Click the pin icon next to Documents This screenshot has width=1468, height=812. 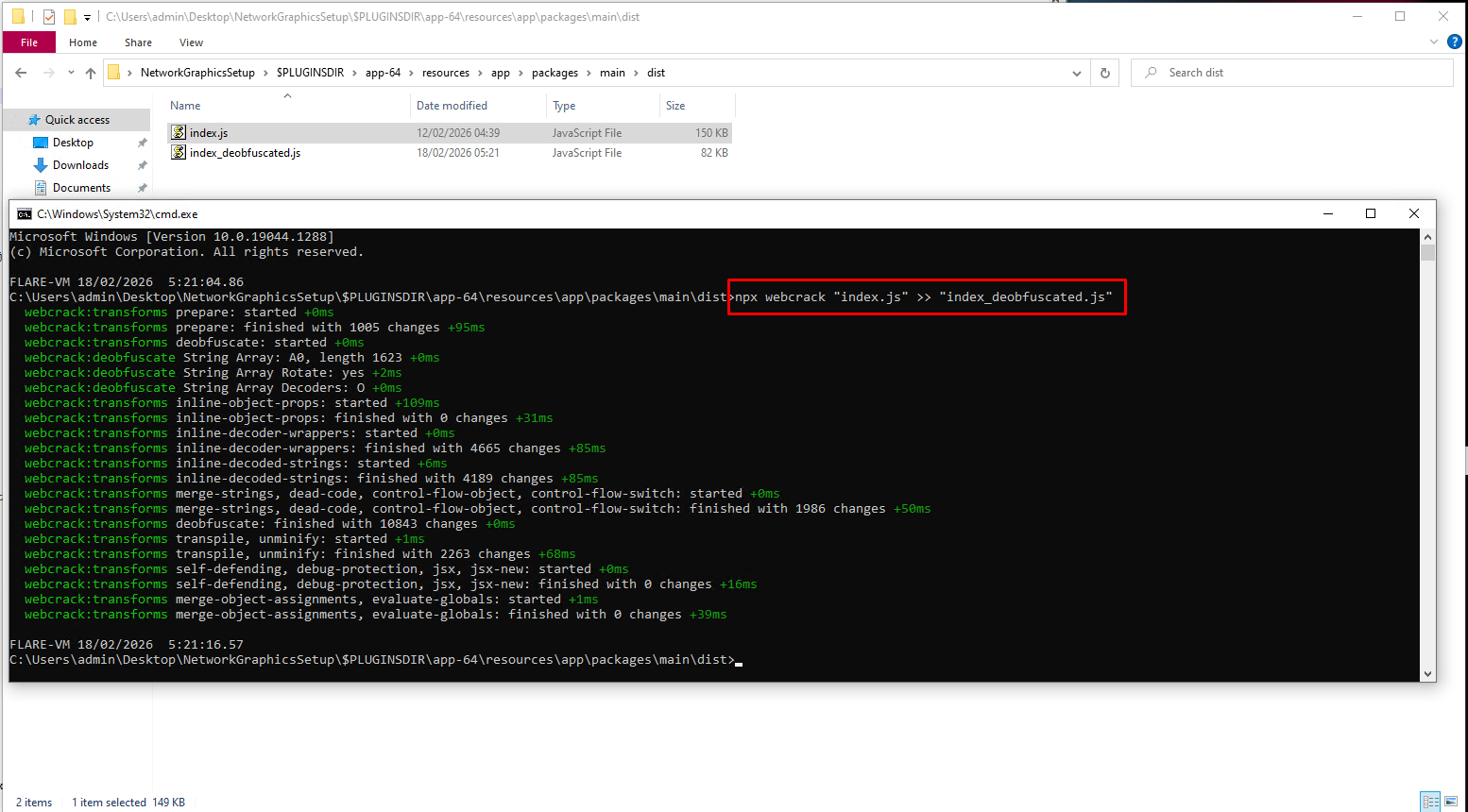click(142, 188)
